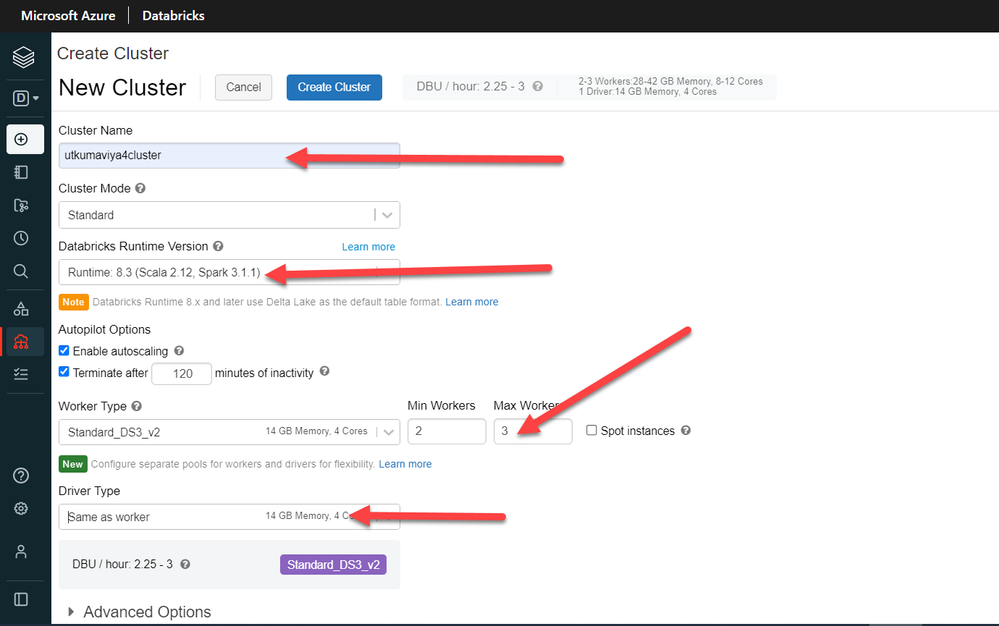The width and height of the screenshot is (999, 626).
Task: Click the Cluster Name input field
Action: (229, 155)
